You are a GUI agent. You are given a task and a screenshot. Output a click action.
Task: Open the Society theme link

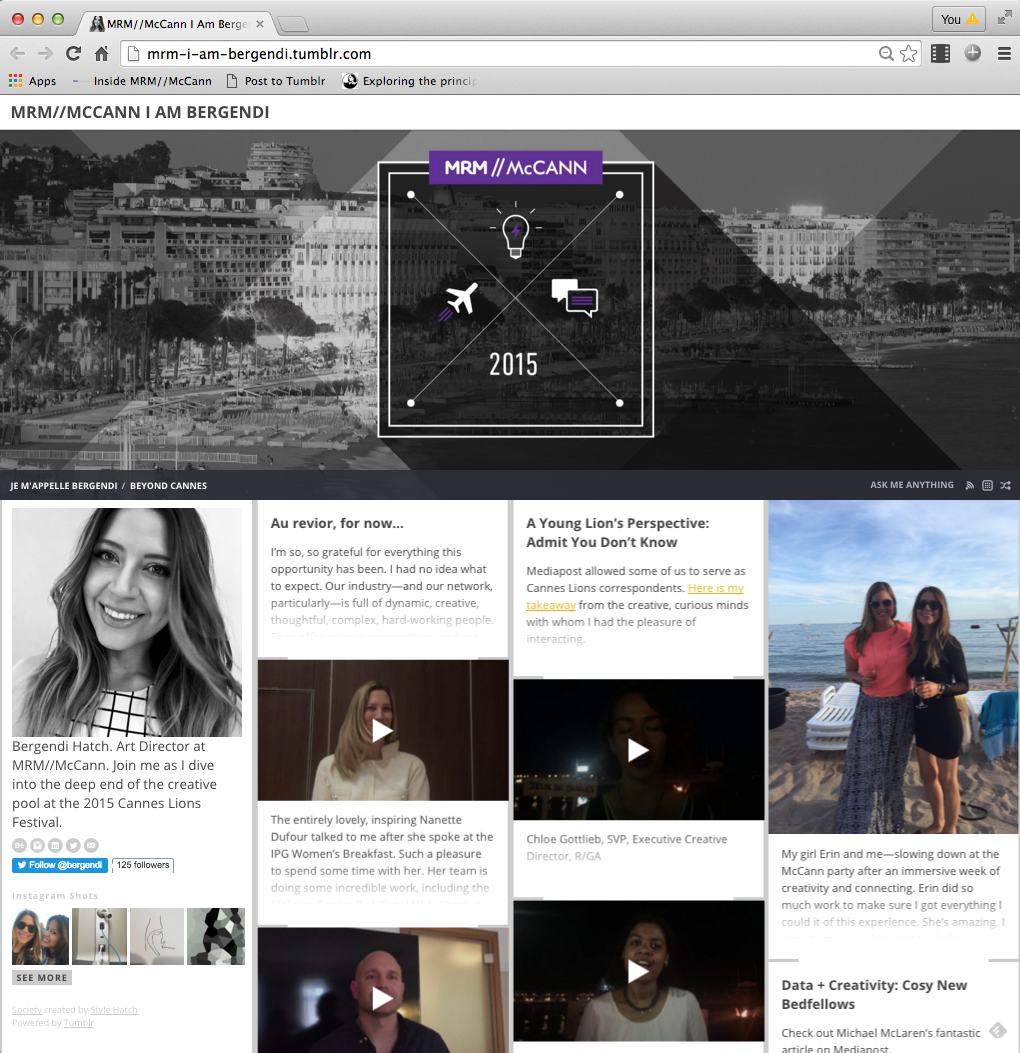[27, 1010]
